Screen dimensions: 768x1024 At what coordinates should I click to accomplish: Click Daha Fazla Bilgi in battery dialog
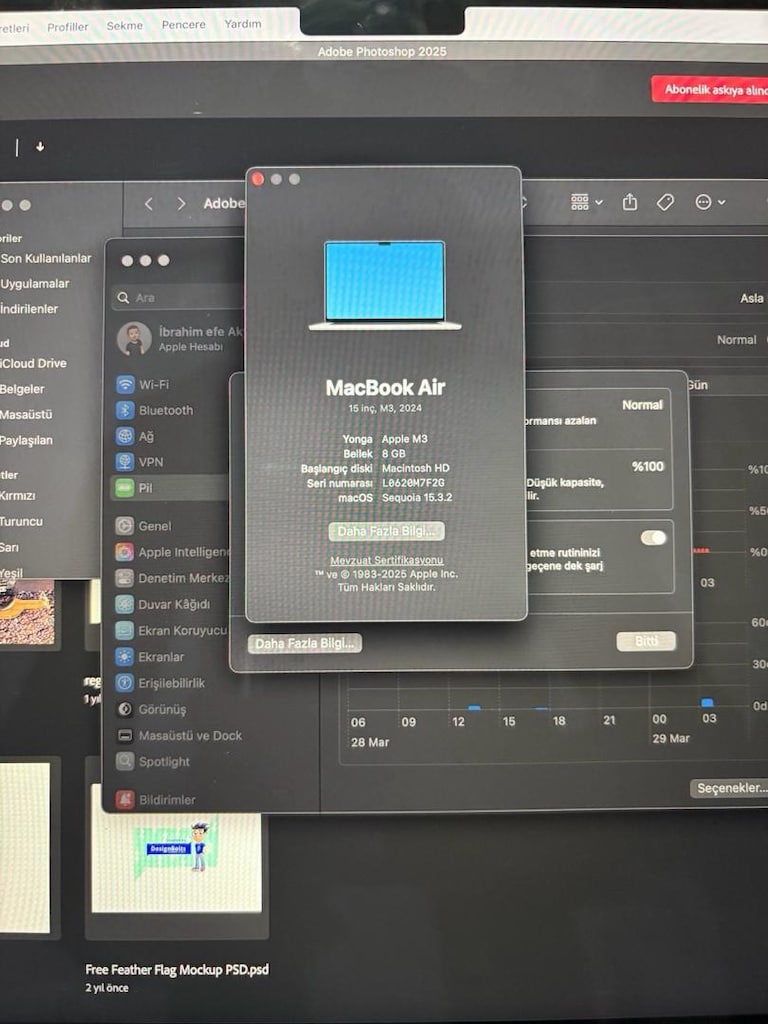(x=304, y=643)
